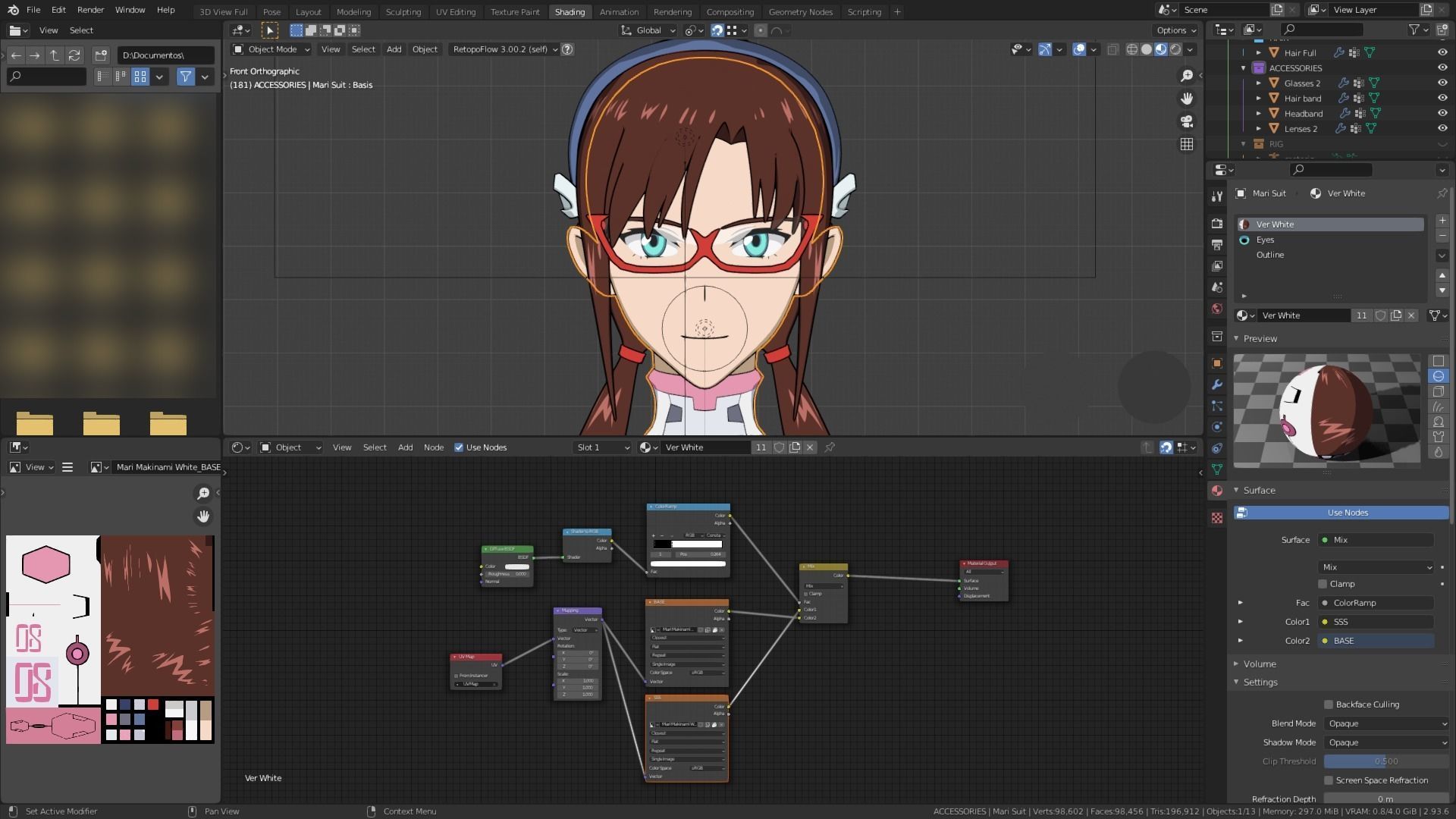Select fluid preview shape
This screenshot has height=819, width=1456.
coord(1438,452)
